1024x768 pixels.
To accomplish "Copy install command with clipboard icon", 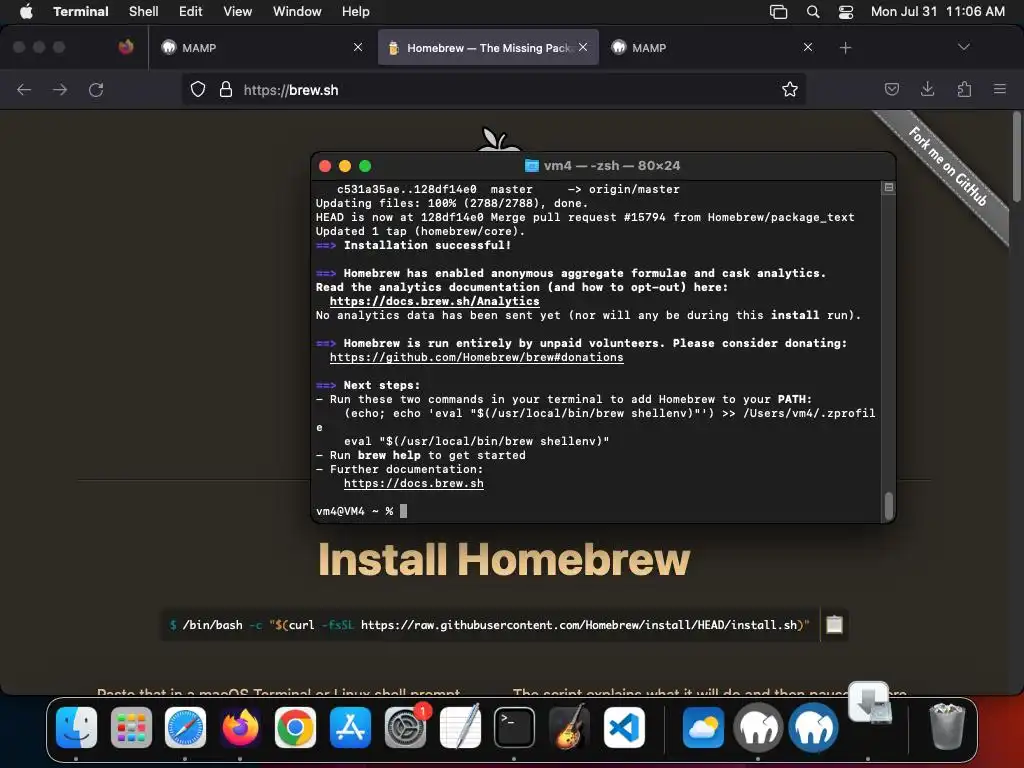I will (834, 625).
